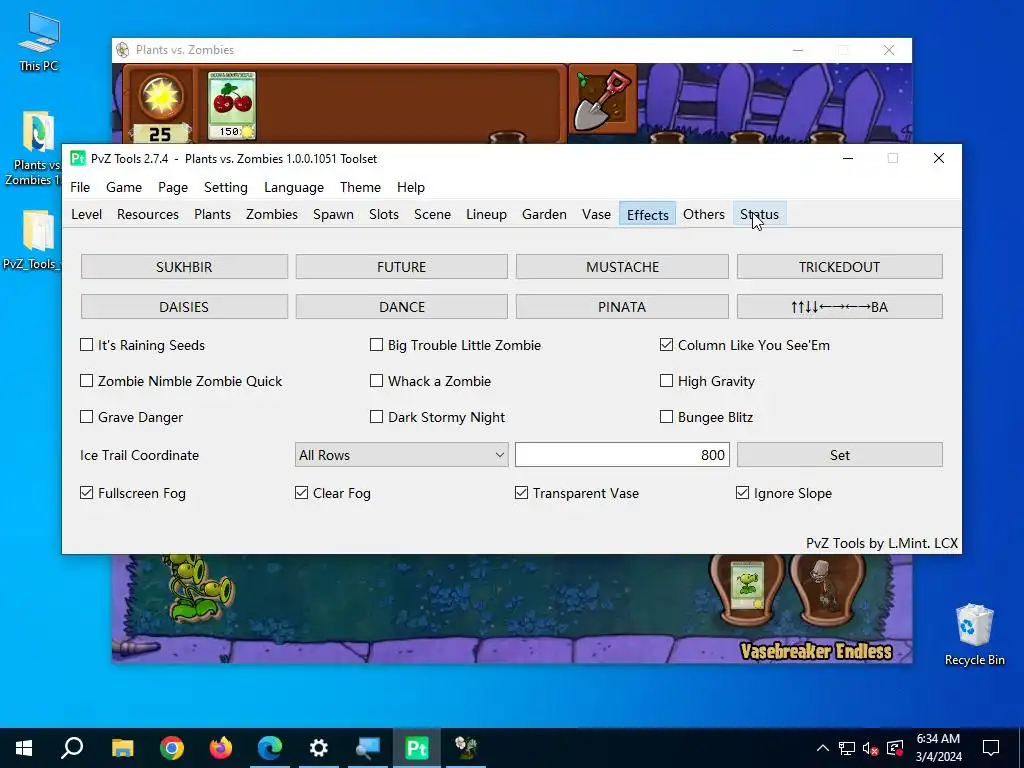1024x768 pixels.
Task: Open the Recycle Bin
Action: tap(974, 634)
